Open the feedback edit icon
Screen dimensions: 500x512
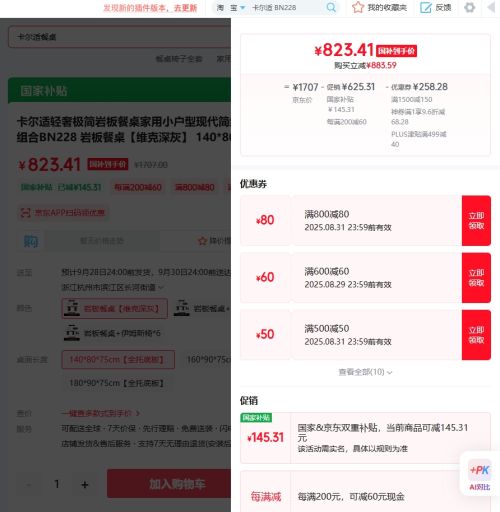[426, 7]
